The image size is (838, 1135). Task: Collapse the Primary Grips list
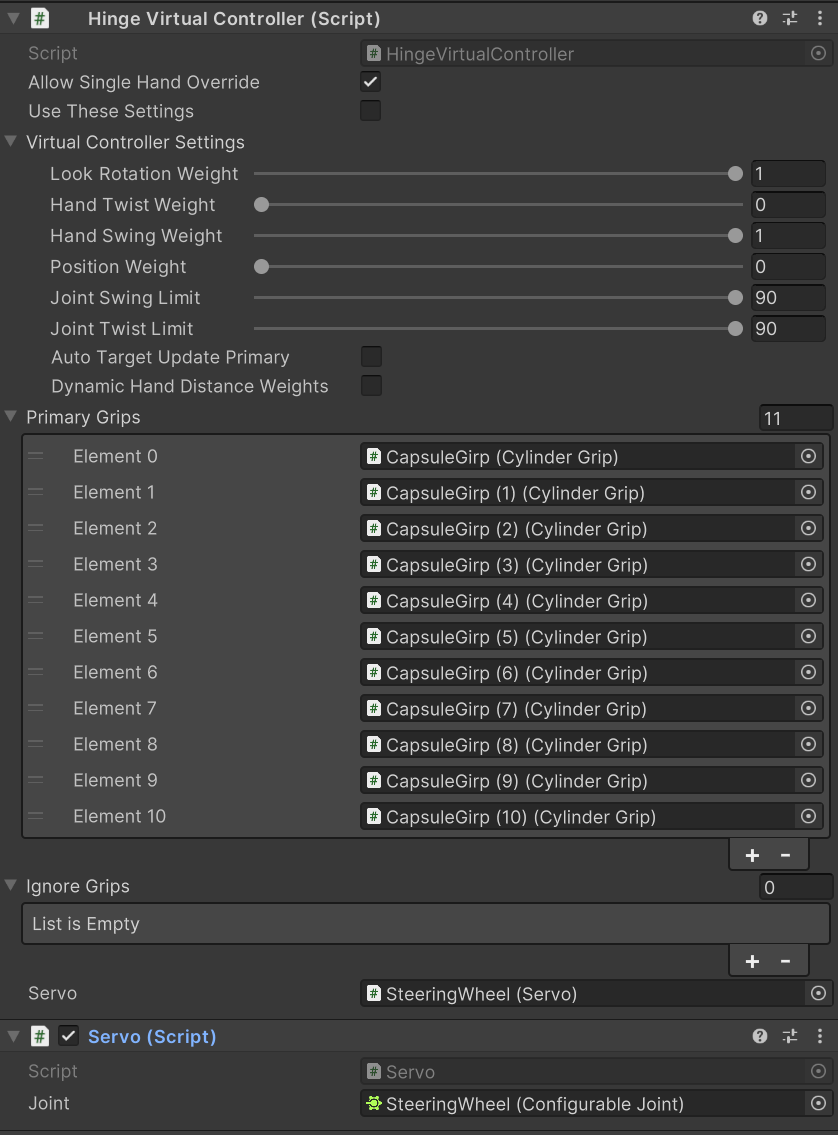coord(11,417)
